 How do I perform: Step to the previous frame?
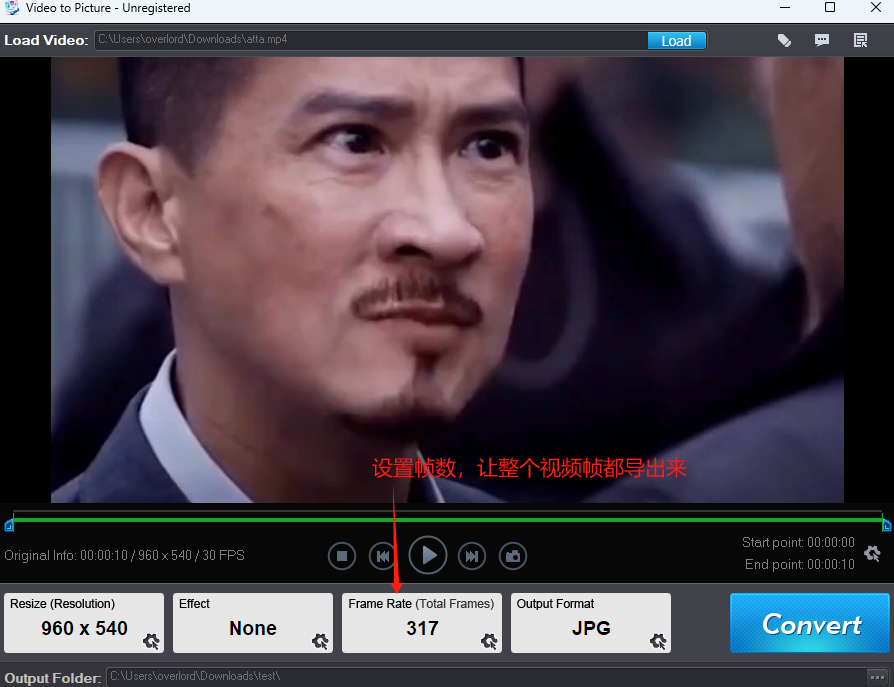(382, 556)
